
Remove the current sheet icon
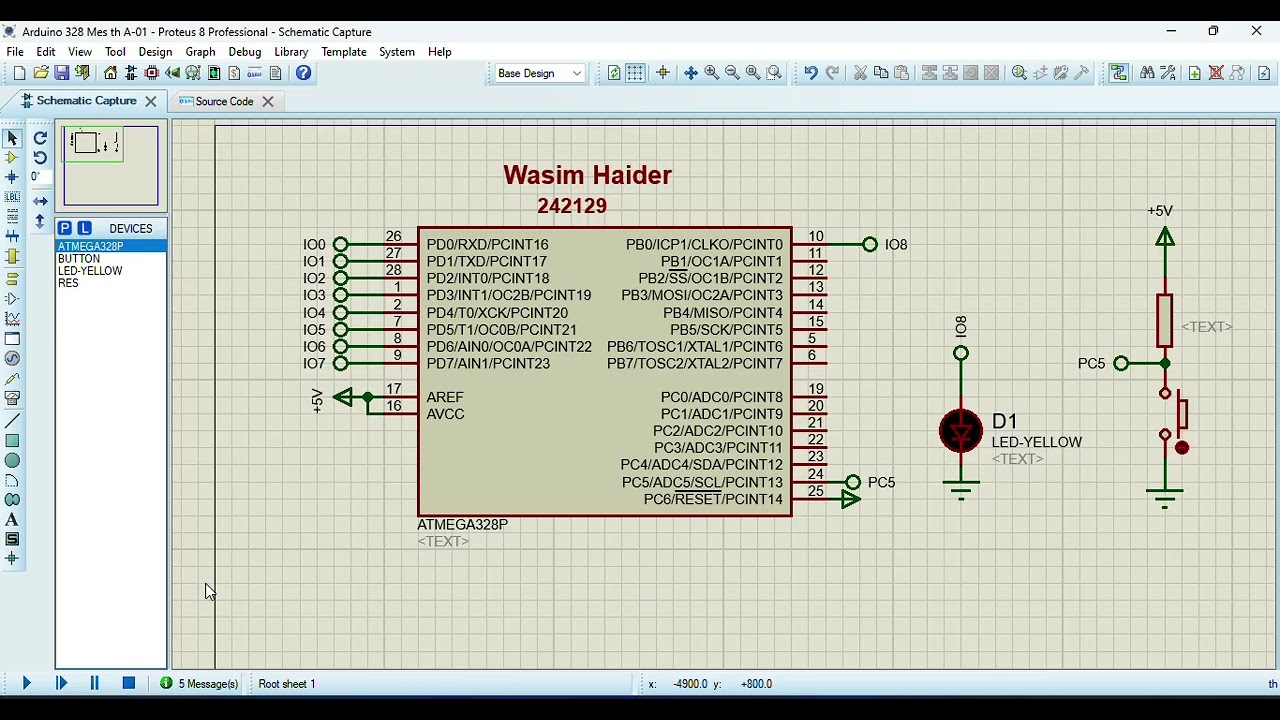(1216, 73)
